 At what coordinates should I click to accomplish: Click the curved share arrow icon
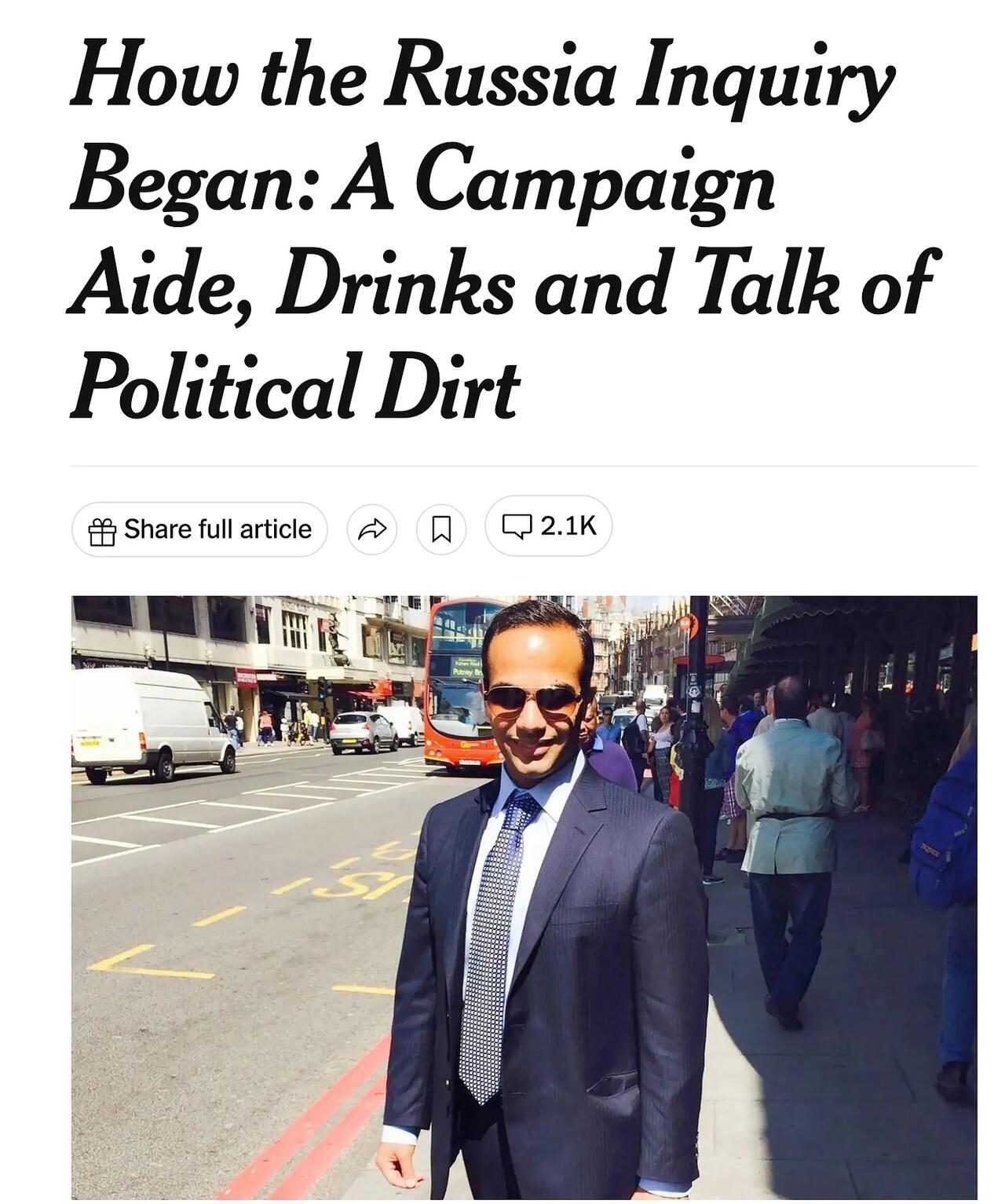[372, 530]
